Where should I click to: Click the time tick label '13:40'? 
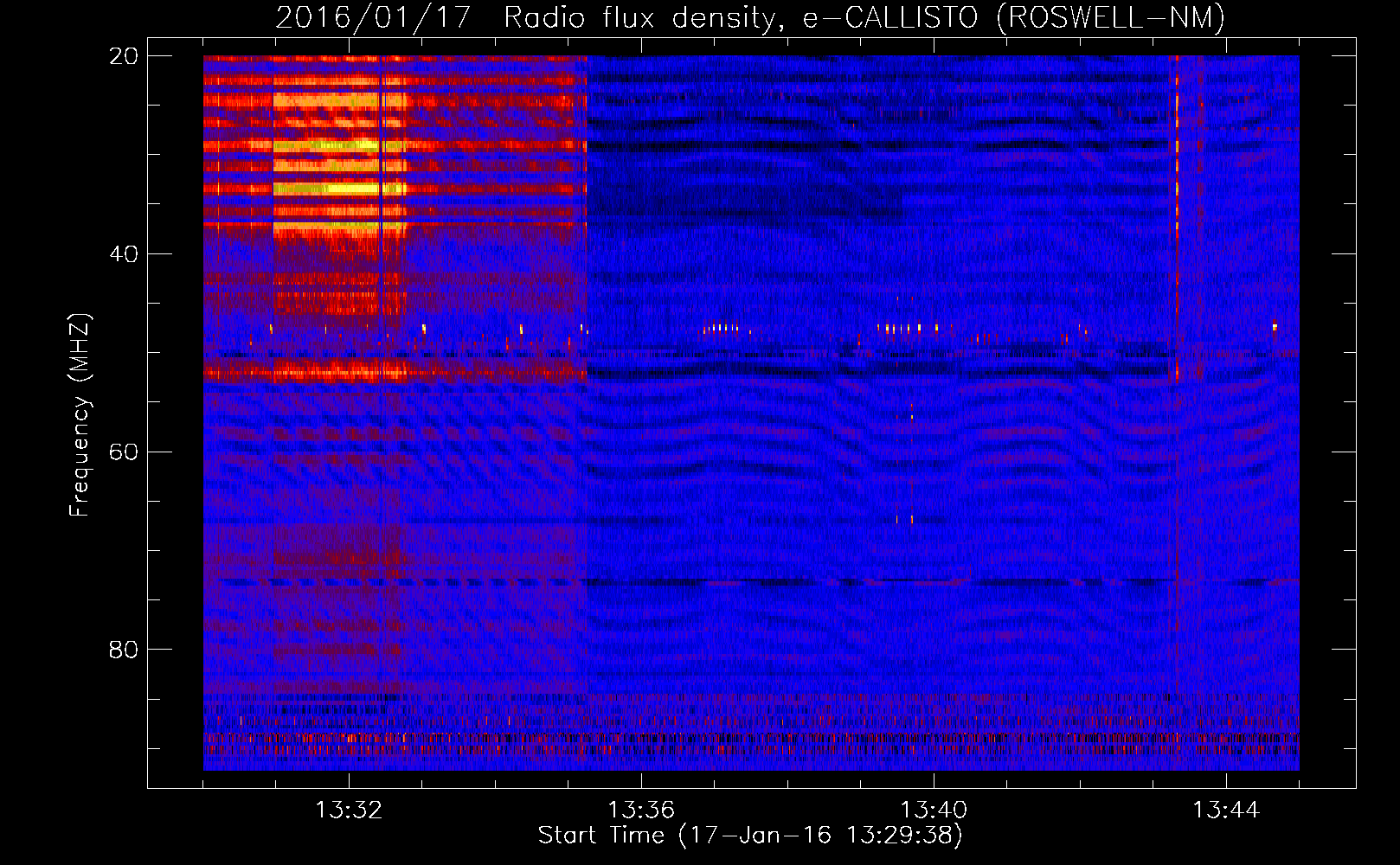934,810
